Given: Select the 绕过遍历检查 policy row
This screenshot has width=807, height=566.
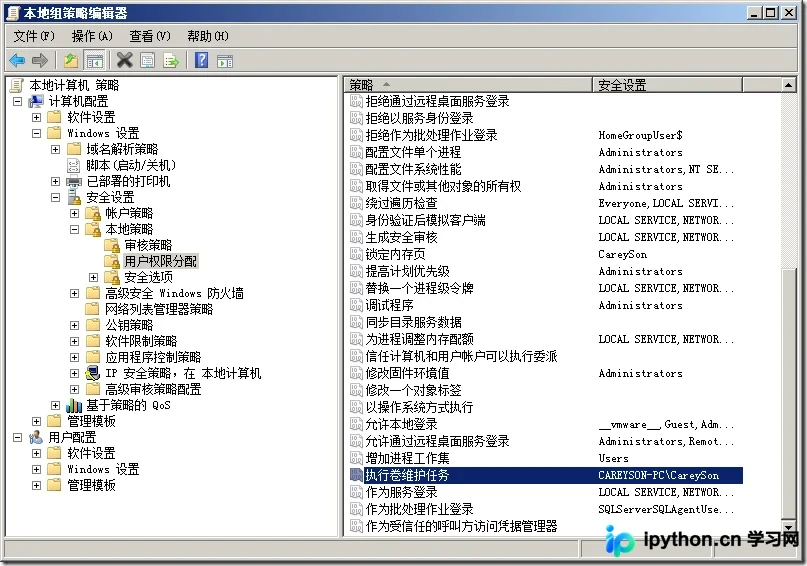Looking at the screenshot, I should pyautogui.click(x=544, y=203).
